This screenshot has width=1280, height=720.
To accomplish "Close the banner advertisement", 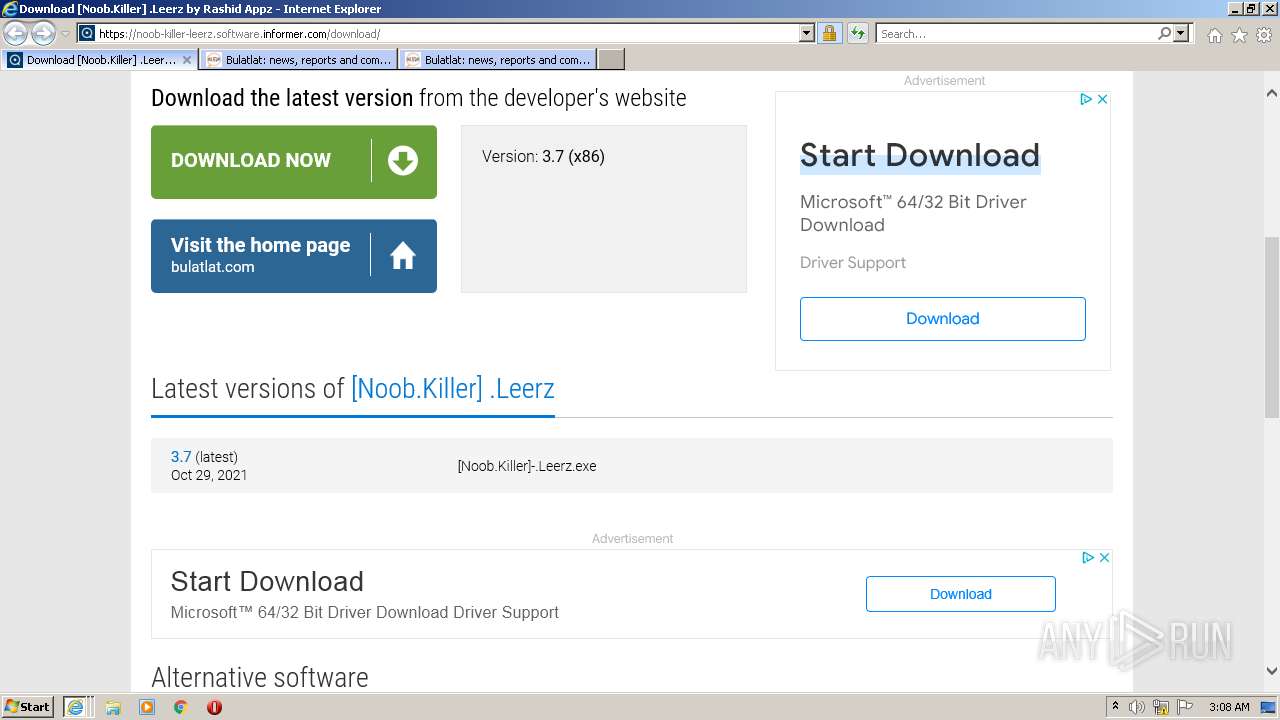I will [1104, 557].
